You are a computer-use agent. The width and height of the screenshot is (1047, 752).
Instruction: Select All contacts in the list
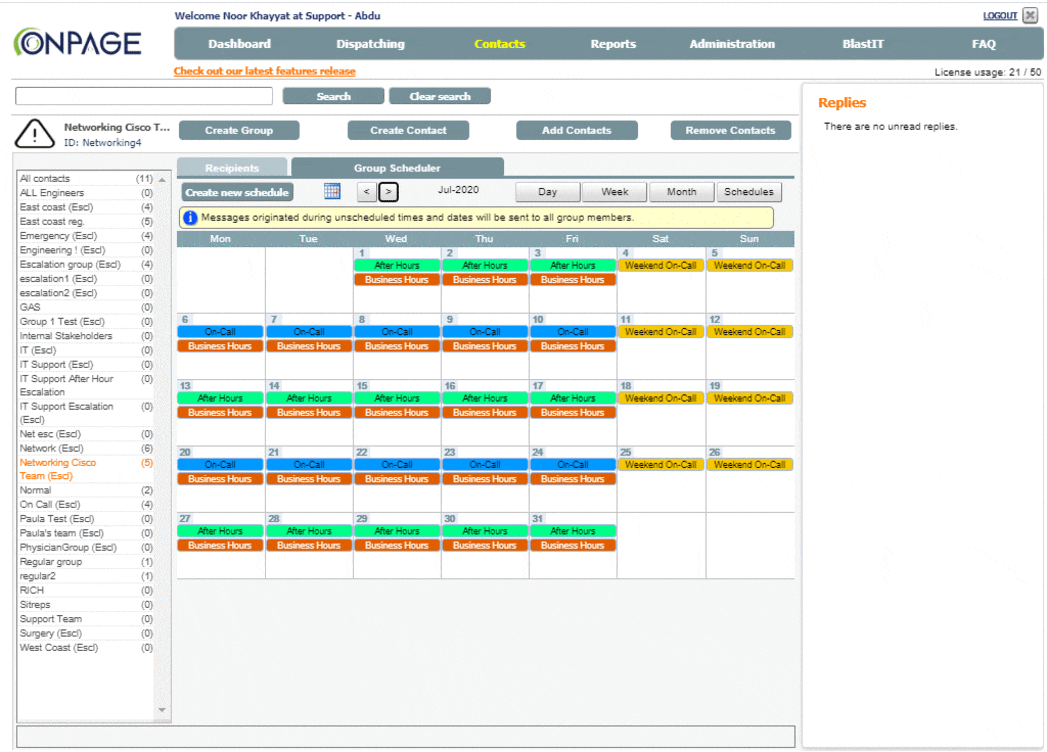click(45, 178)
